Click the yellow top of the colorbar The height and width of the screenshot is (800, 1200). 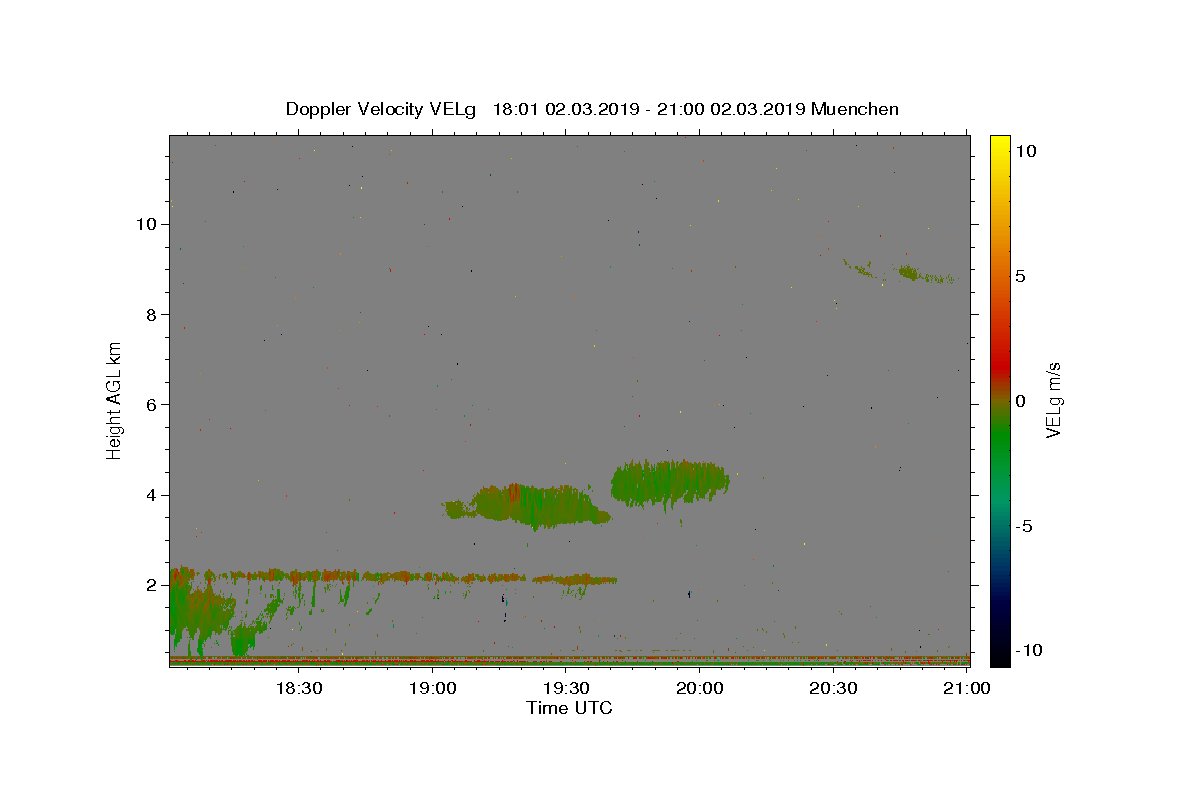[999, 145]
